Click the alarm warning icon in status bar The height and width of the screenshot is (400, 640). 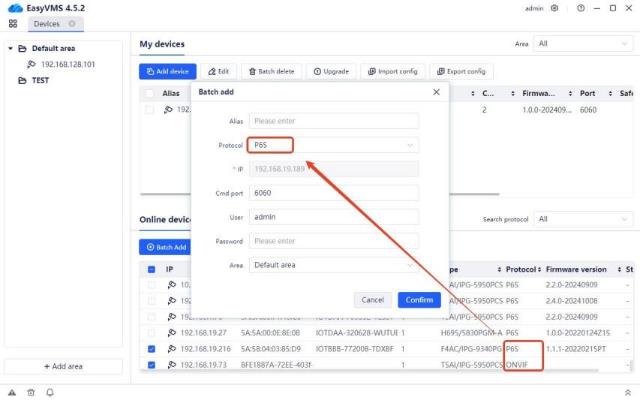coord(12,392)
